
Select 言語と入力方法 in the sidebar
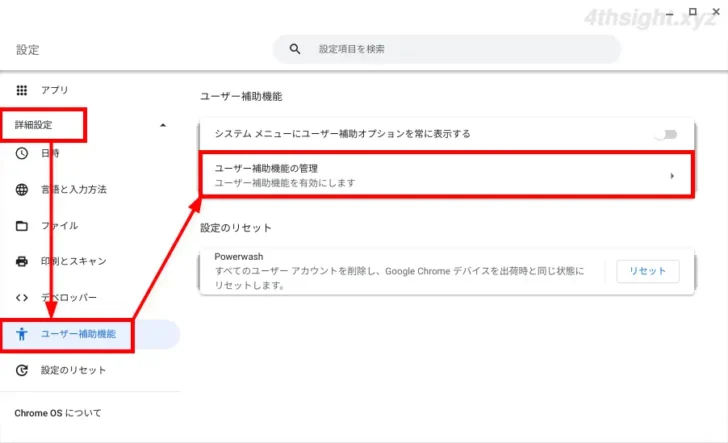point(74,189)
